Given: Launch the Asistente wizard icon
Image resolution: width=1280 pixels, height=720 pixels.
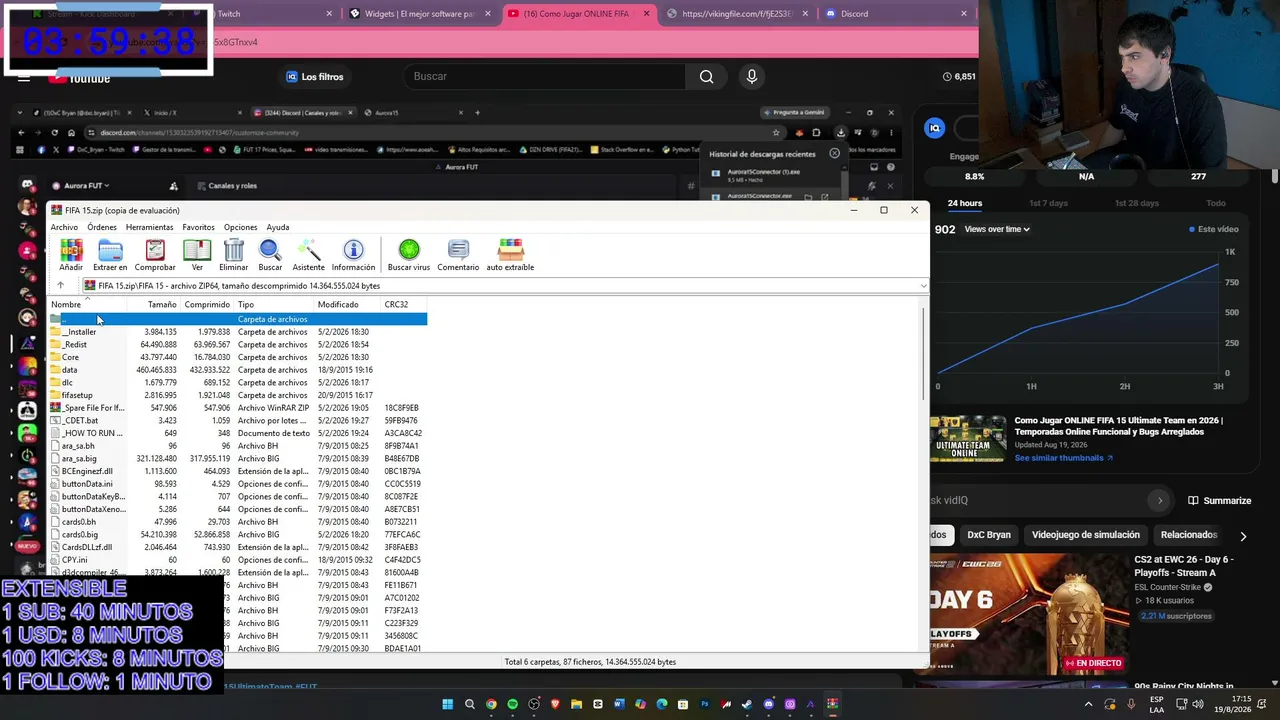Looking at the screenshot, I should pos(308,255).
